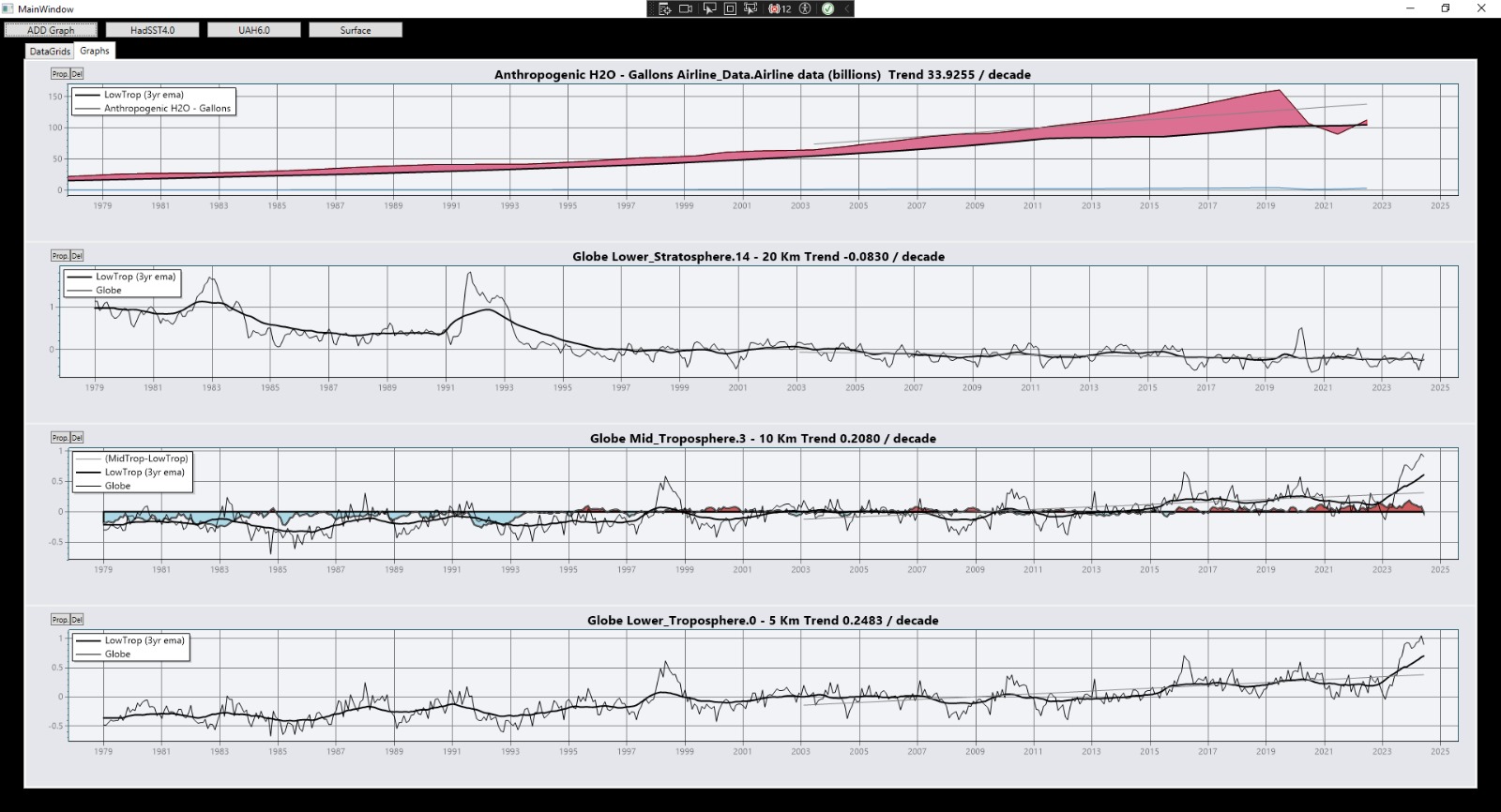The image size is (1501, 812).
Task: Click the ADD Graph button
Action: click(51, 30)
